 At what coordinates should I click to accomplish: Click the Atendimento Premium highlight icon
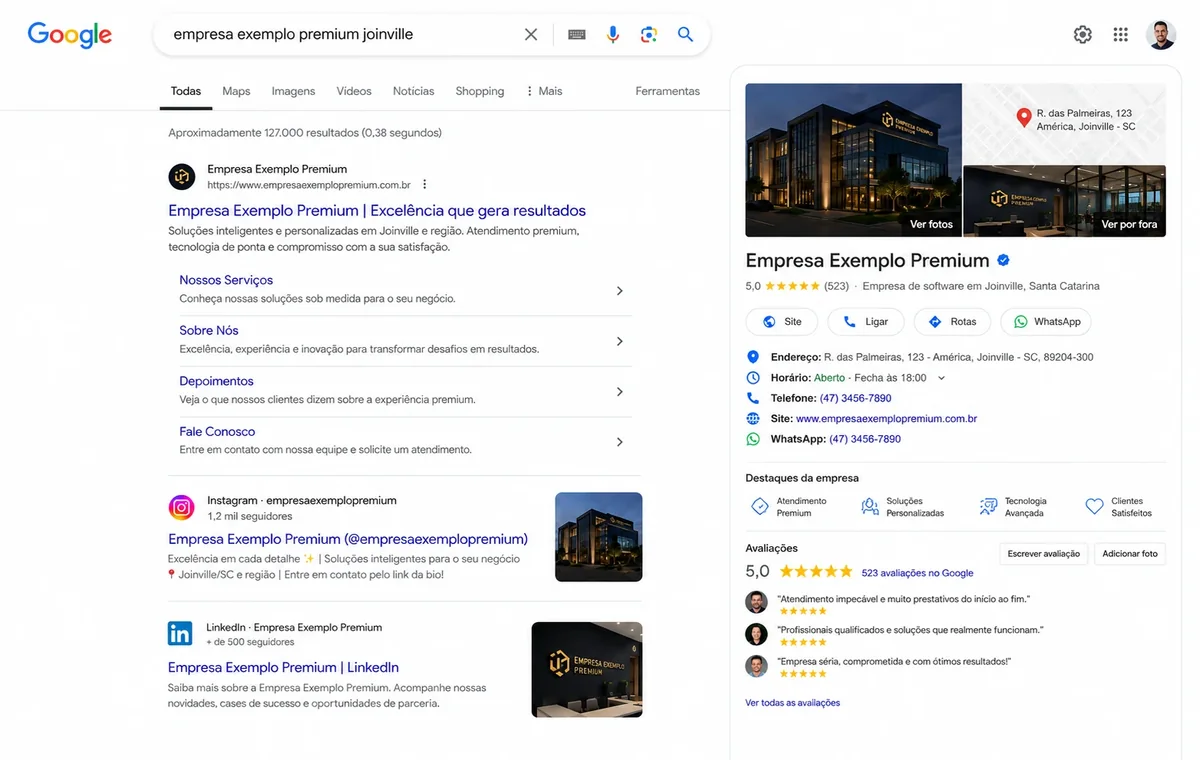[760, 507]
